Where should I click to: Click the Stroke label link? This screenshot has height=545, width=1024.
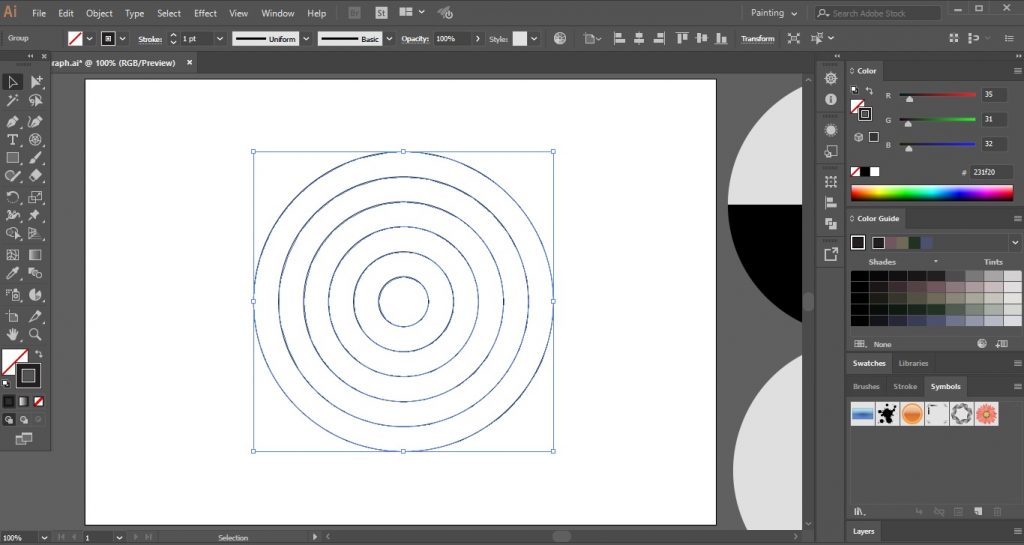tap(150, 39)
